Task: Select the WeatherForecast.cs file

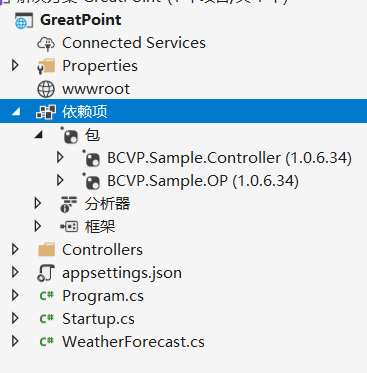Action: pyautogui.click(x=133, y=342)
